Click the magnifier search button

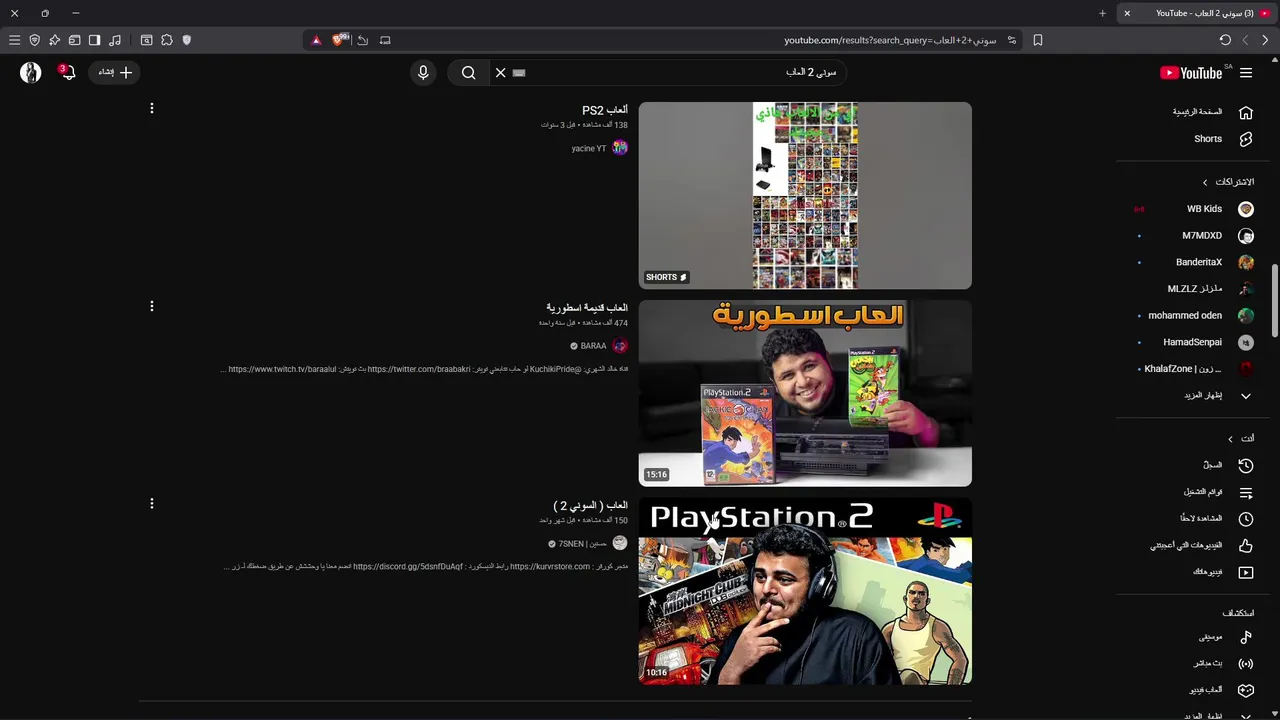(x=468, y=72)
